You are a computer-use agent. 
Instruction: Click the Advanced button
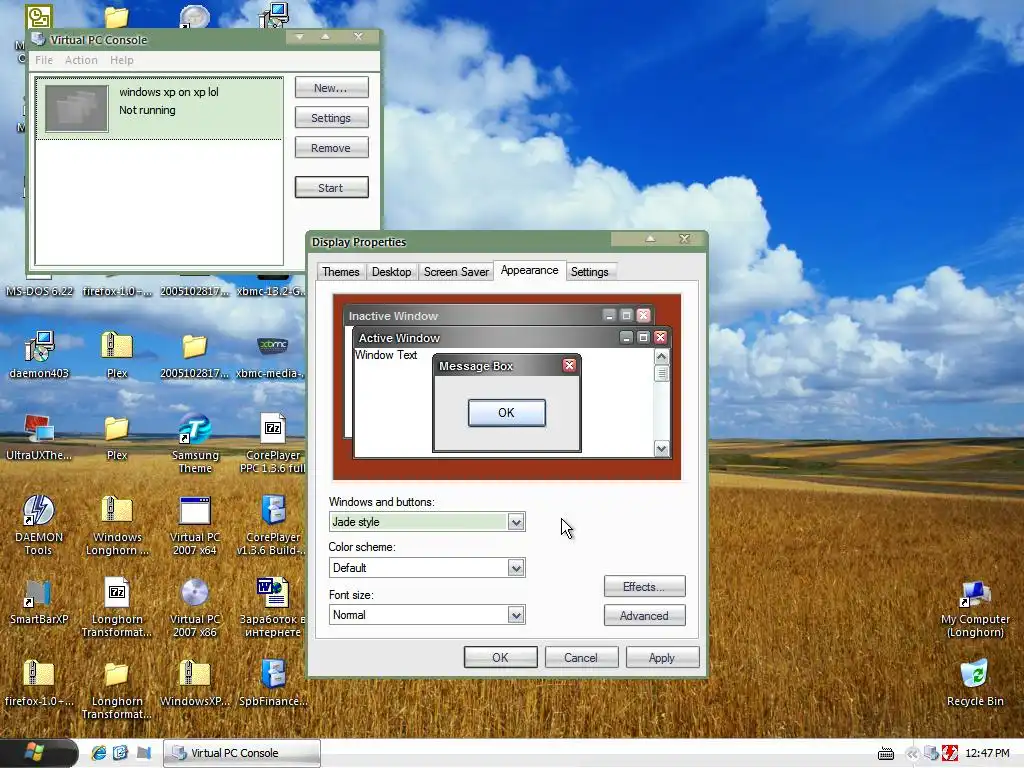[x=644, y=615]
